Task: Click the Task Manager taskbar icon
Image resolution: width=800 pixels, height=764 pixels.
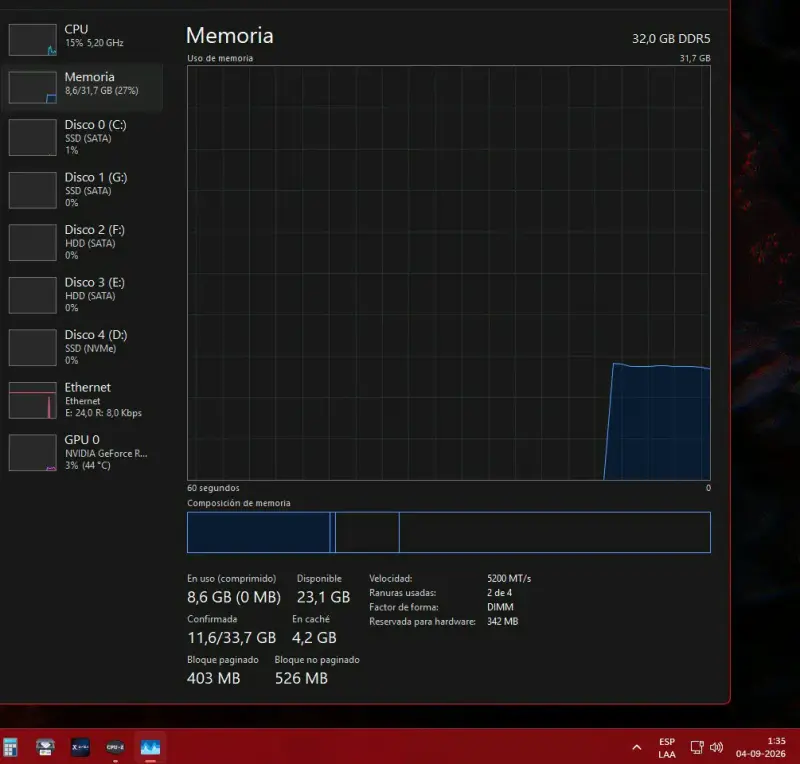Action: [x=150, y=747]
